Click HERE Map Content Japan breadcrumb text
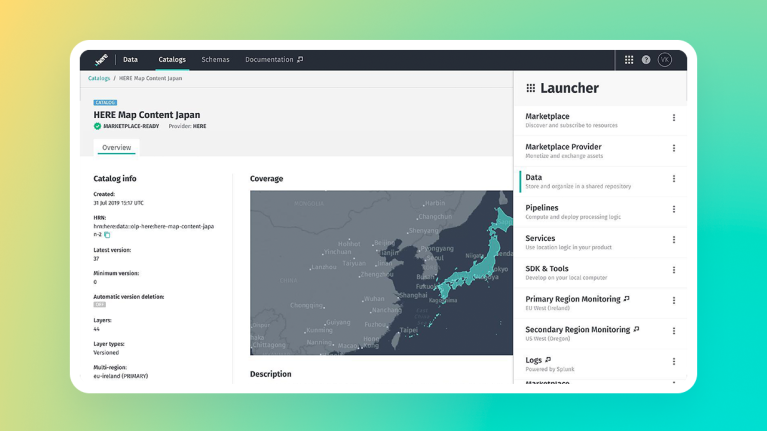The image size is (767, 431). tap(151, 78)
